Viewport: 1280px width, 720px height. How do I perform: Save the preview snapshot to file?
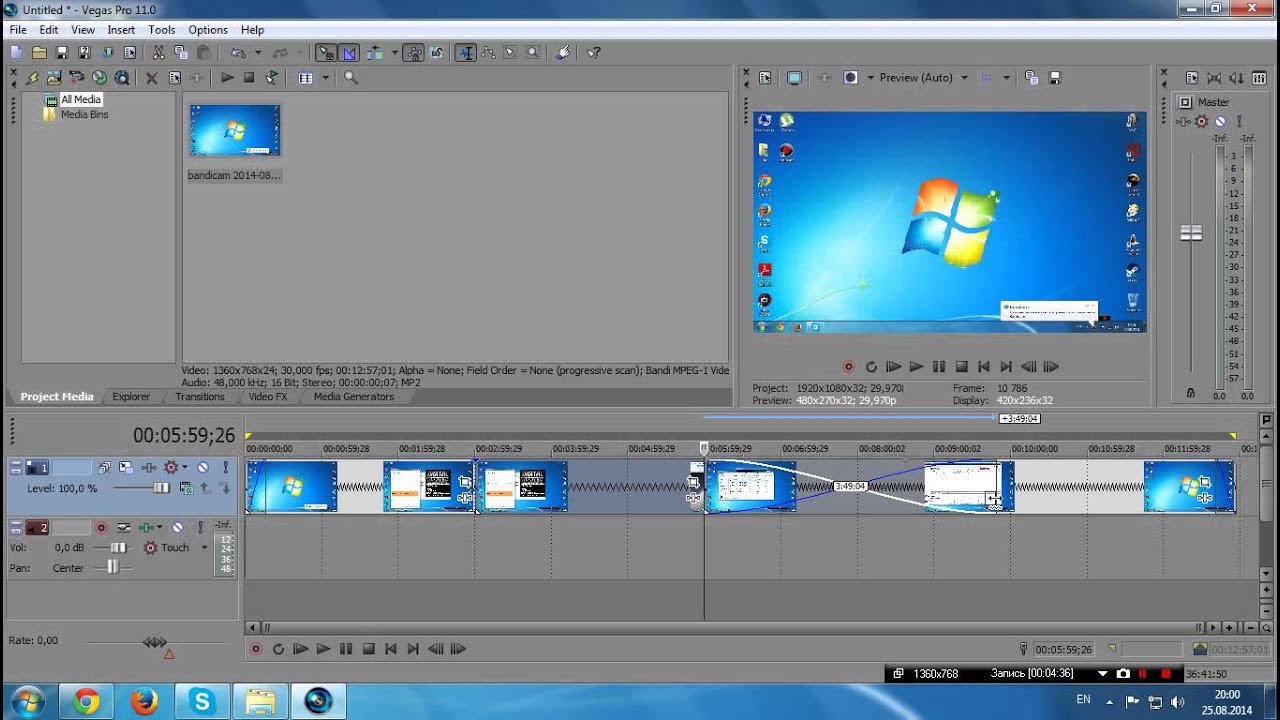(x=1054, y=77)
